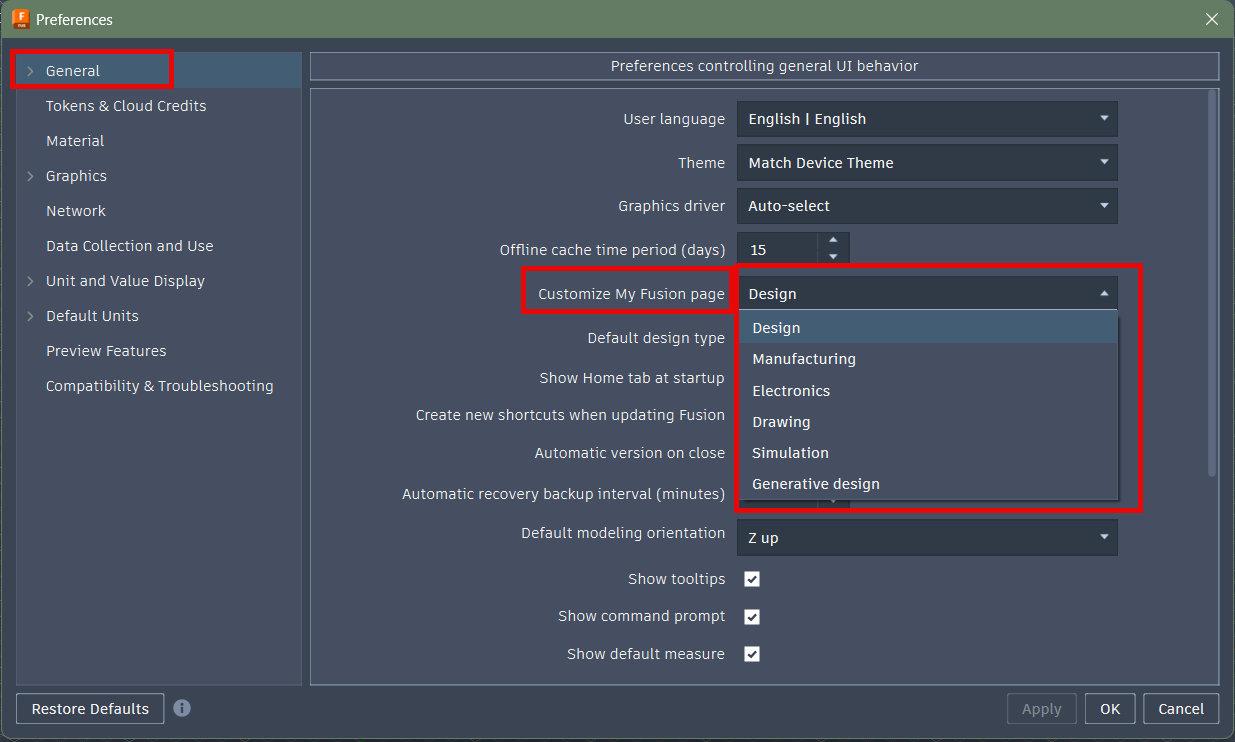Open the Default modeling orientation dropdown
This screenshot has width=1235, height=742.
927,538
